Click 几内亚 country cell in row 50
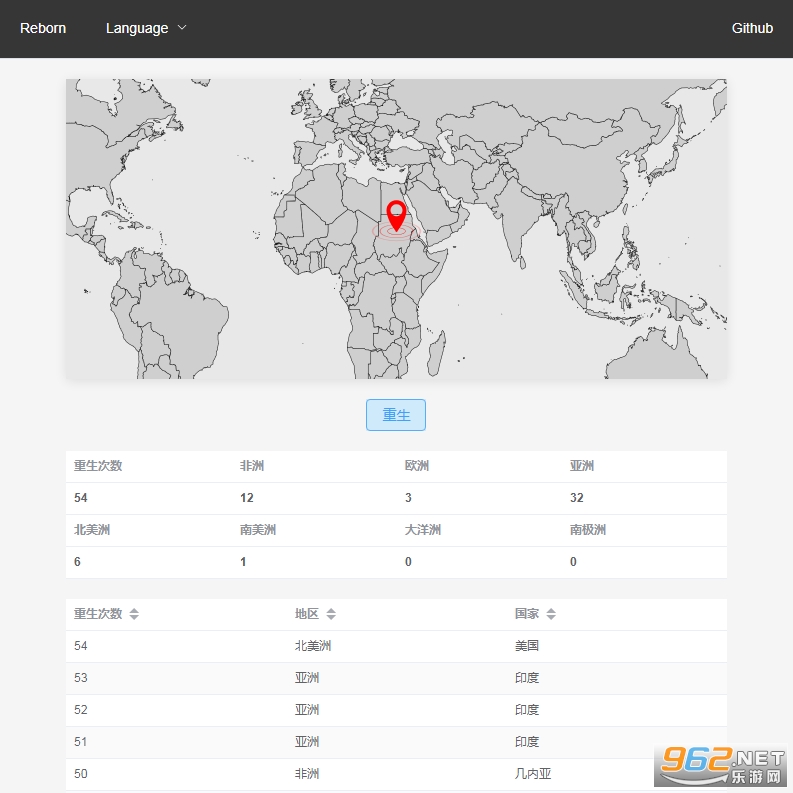Screen dimensions: 793x793 (x=533, y=774)
